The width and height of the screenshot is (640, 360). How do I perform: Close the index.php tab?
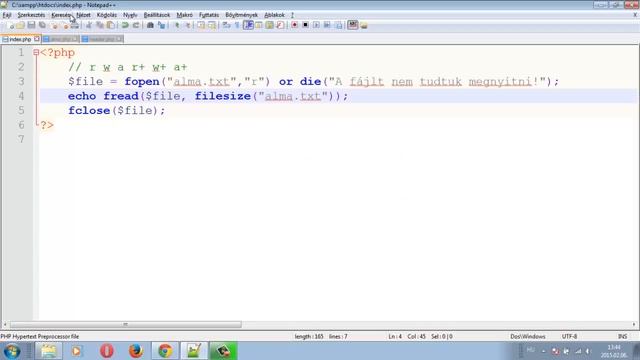pyautogui.click(x=37, y=39)
